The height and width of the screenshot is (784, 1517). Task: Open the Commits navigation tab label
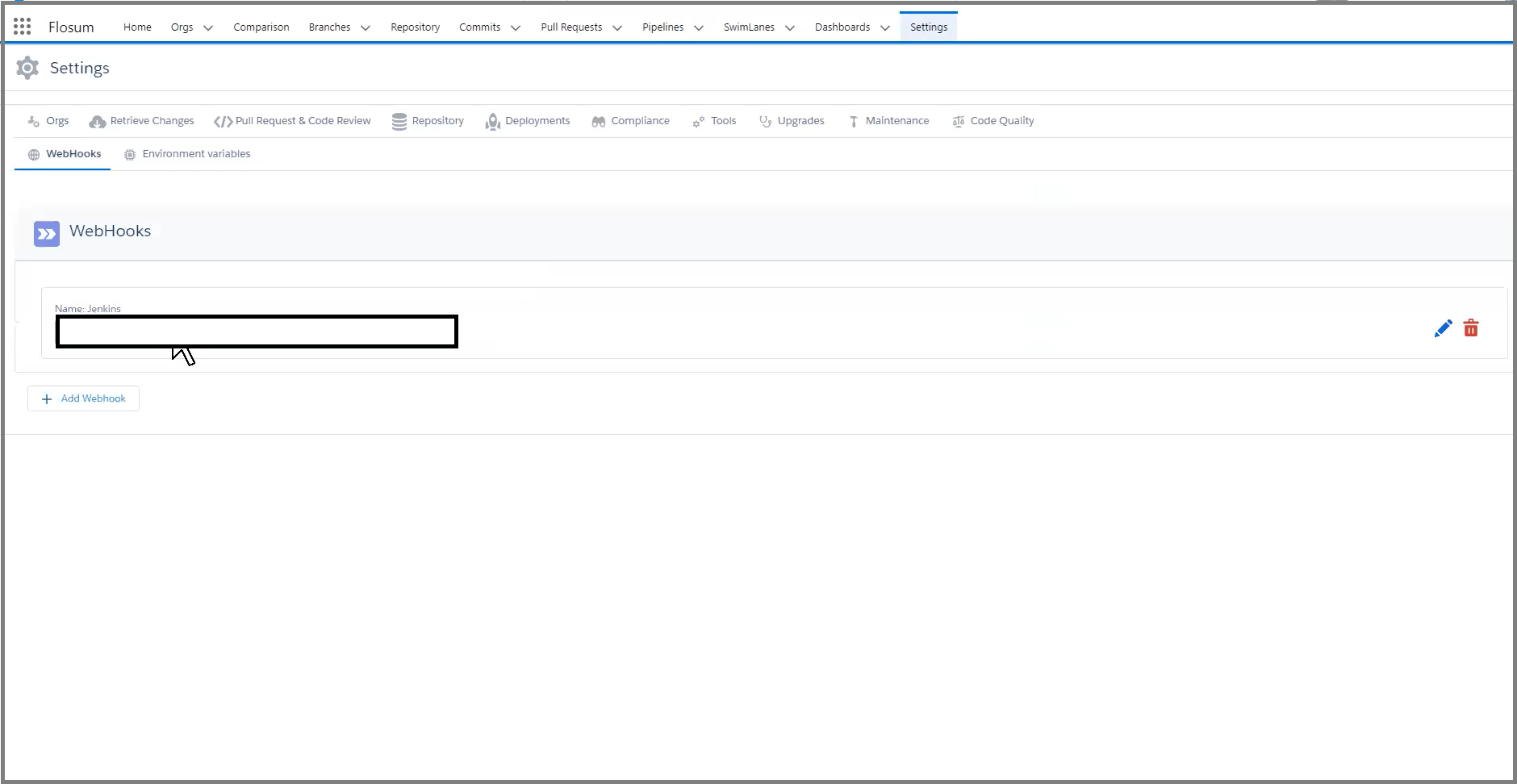pyautogui.click(x=480, y=27)
